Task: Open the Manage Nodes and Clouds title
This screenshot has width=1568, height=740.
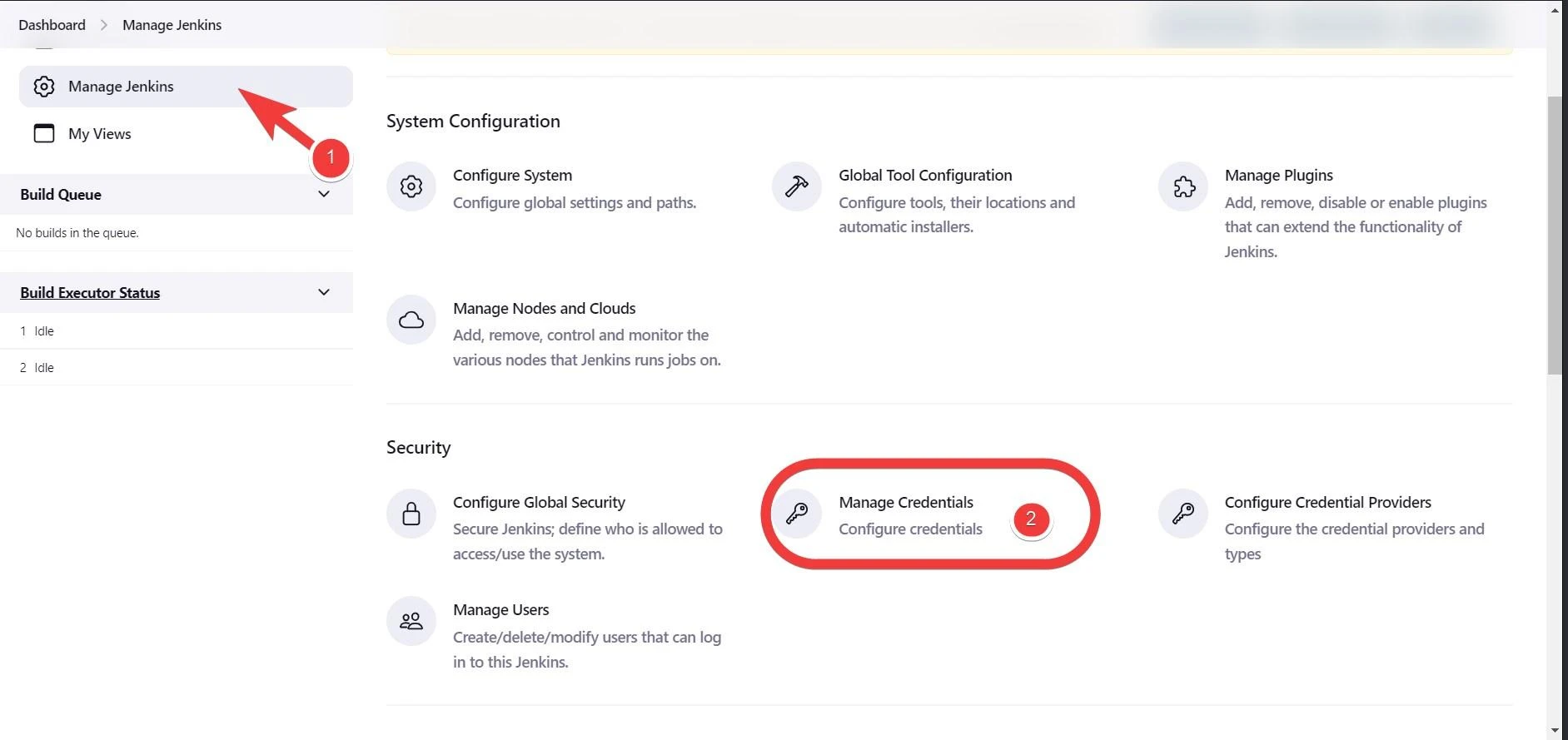Action: tap(544, 309)
